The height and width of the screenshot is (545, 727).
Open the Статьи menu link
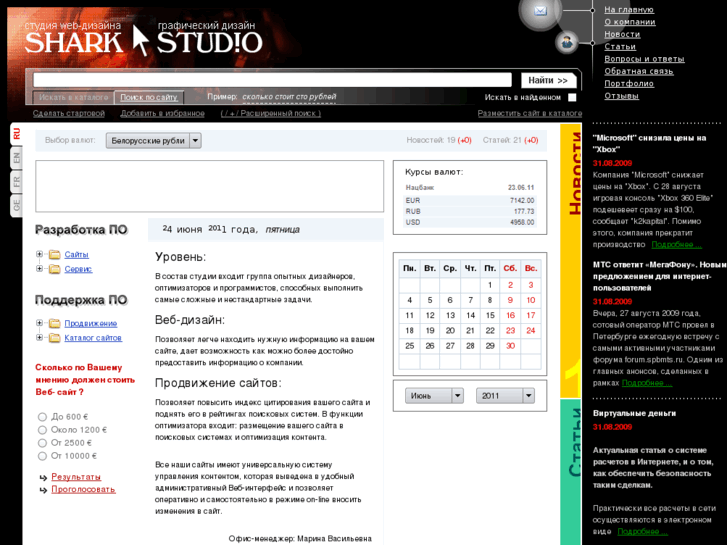click(620, 46)
